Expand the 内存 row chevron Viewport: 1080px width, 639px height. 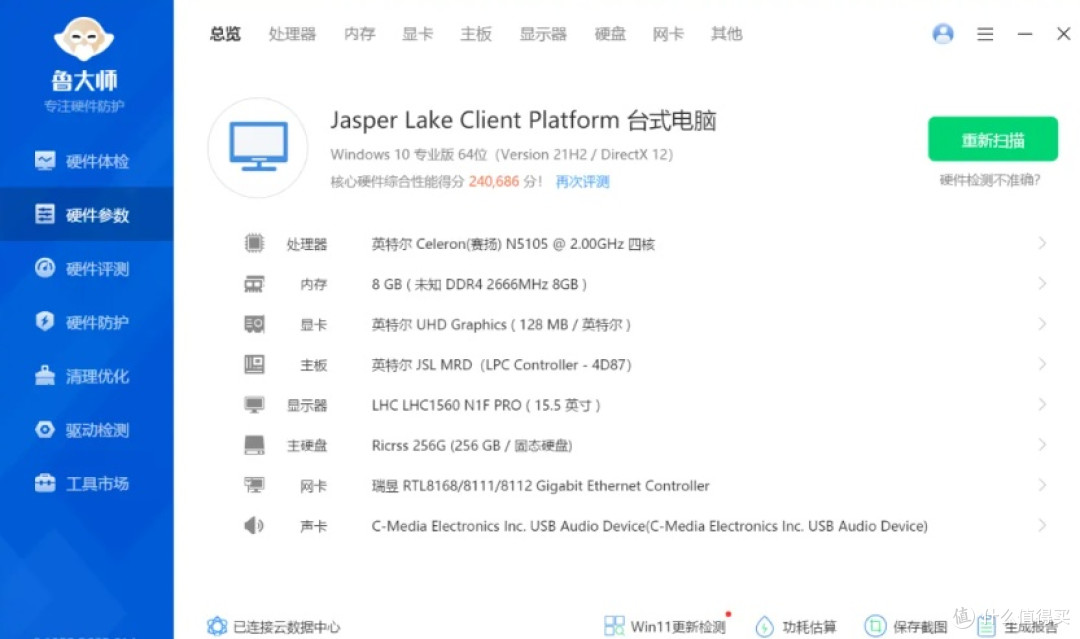[x=1042, y=284]
